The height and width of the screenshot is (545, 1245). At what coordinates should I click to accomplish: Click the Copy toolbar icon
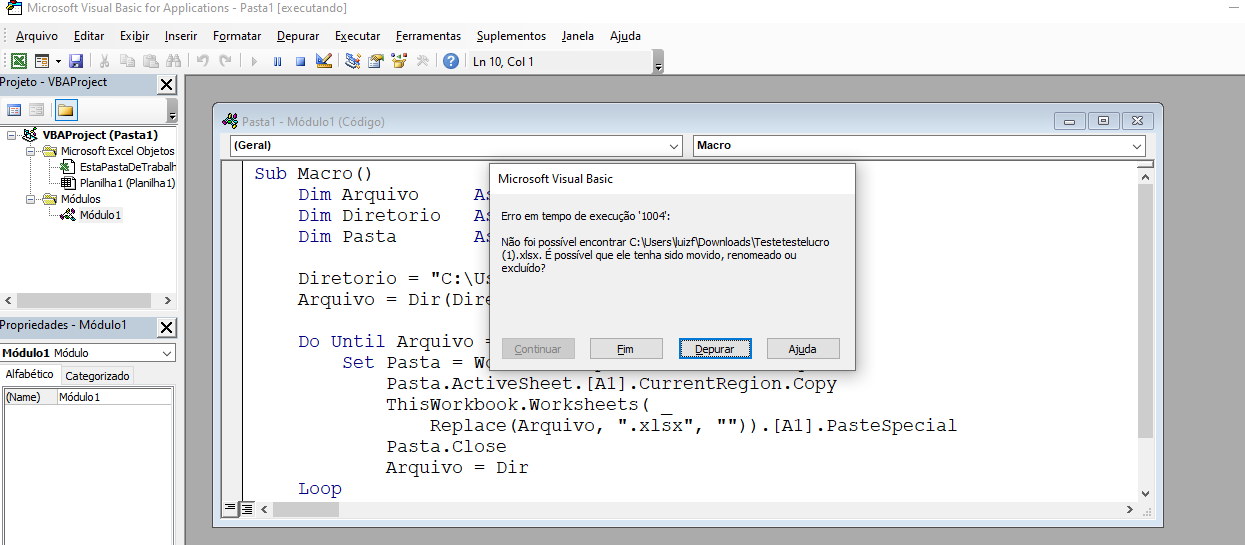(127, 61)
